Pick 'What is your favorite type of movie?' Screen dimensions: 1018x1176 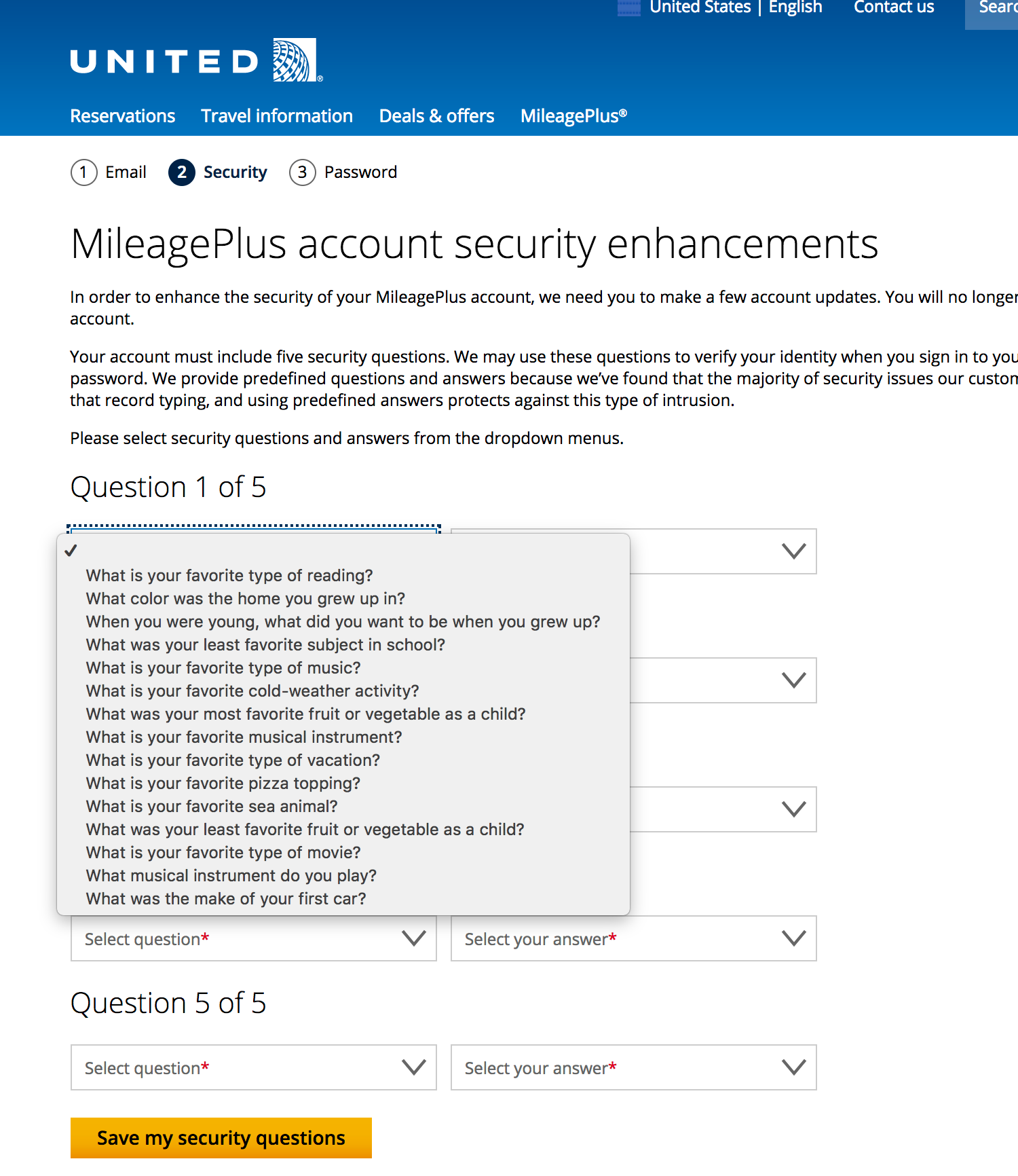[x=343, y=853]
